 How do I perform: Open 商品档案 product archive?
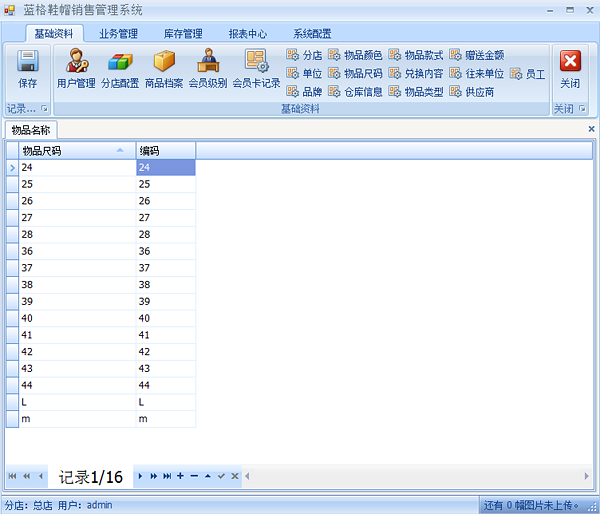pyautogui.click(x=164, y=68)
